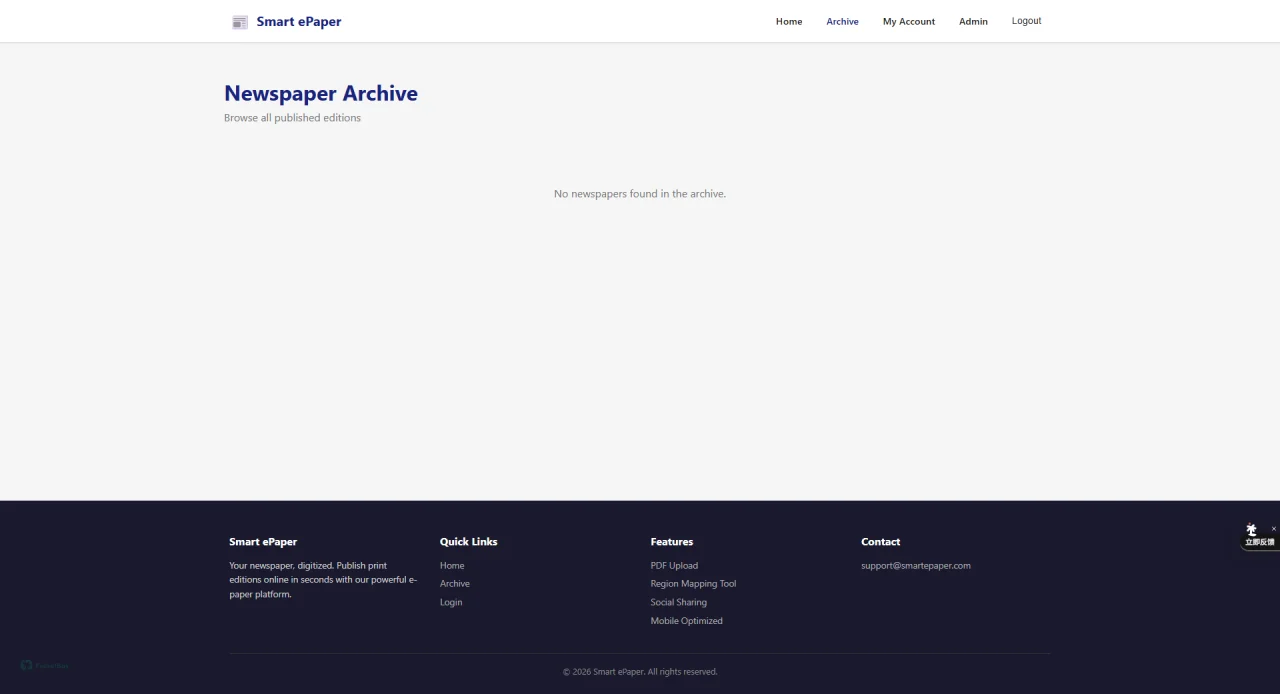1280x694 pixels.
Task: Click the Quick Links footer heading
Action: (468, 542)
